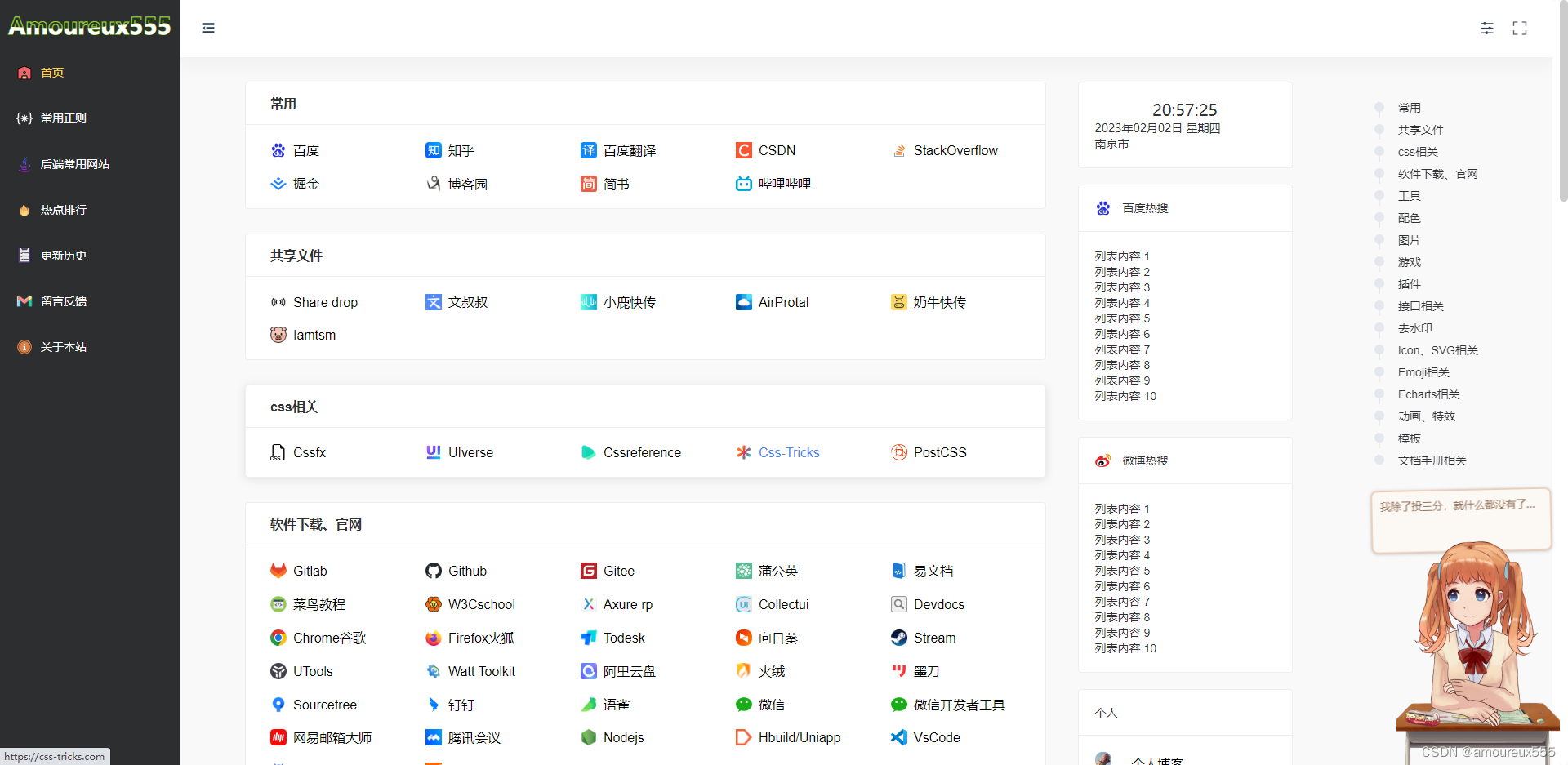This screenshot has height=765, width=1568.
Task: Open the settings sliders icon in the header
Action: pyautogui.click(x=1487, y=29)
